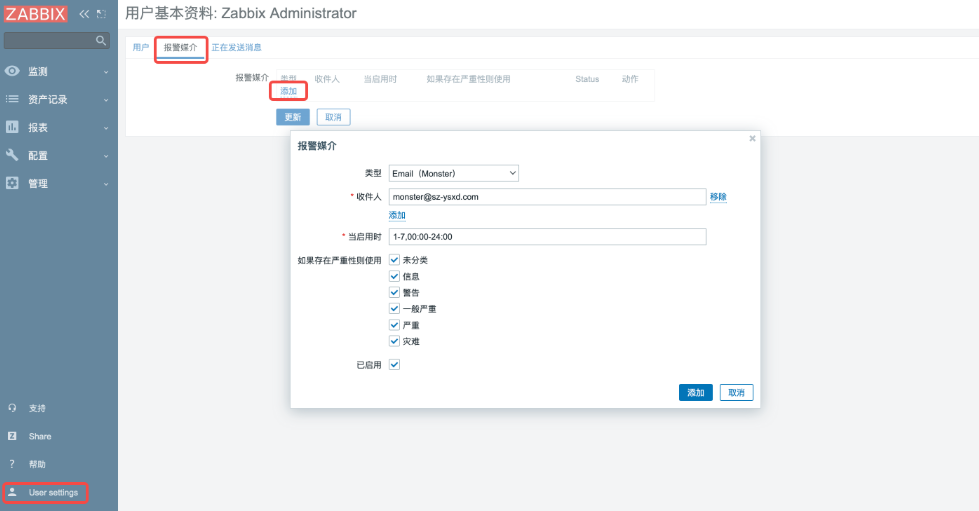Click the blue 添加 button in dialog
The height and width of the screenshot is (511, 979).
696,392
